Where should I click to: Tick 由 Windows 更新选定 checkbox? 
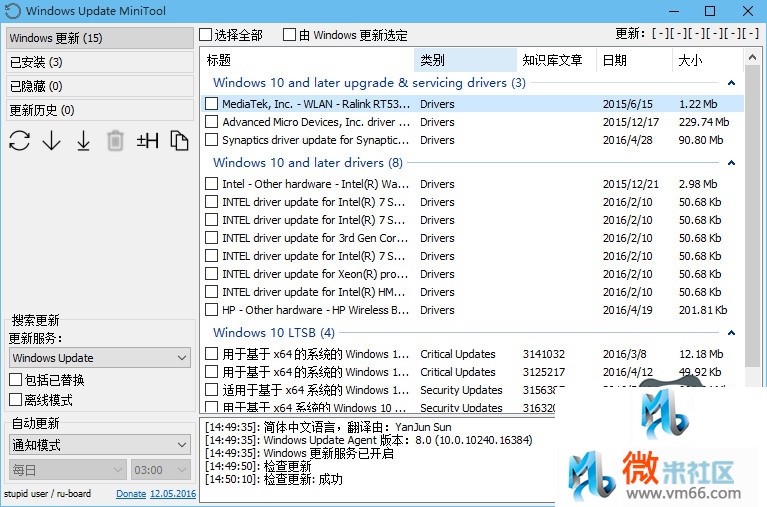(290, 35)
